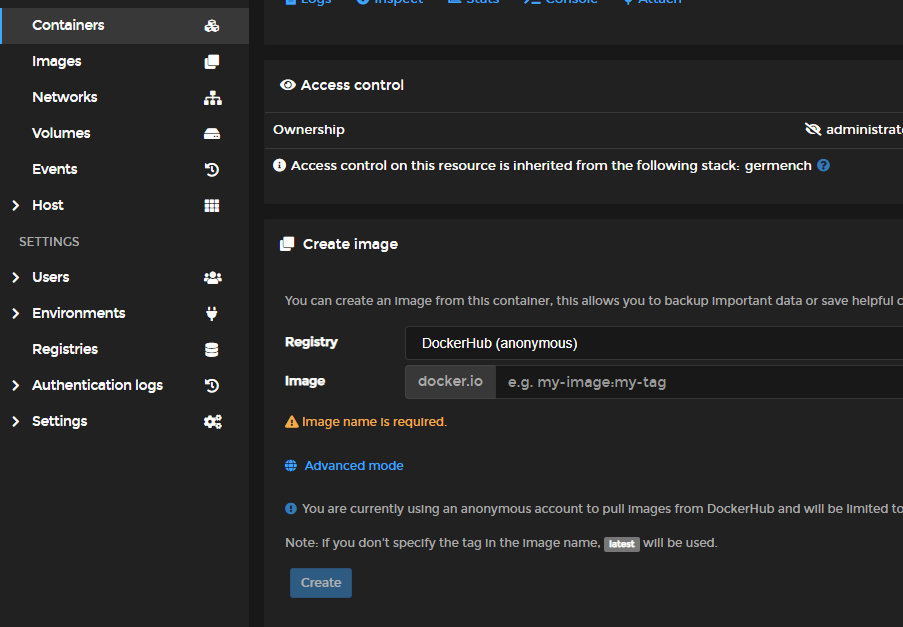Expand the Authentication logs chevron
This screenshot has width=903, height=627.
coord(16,385)
